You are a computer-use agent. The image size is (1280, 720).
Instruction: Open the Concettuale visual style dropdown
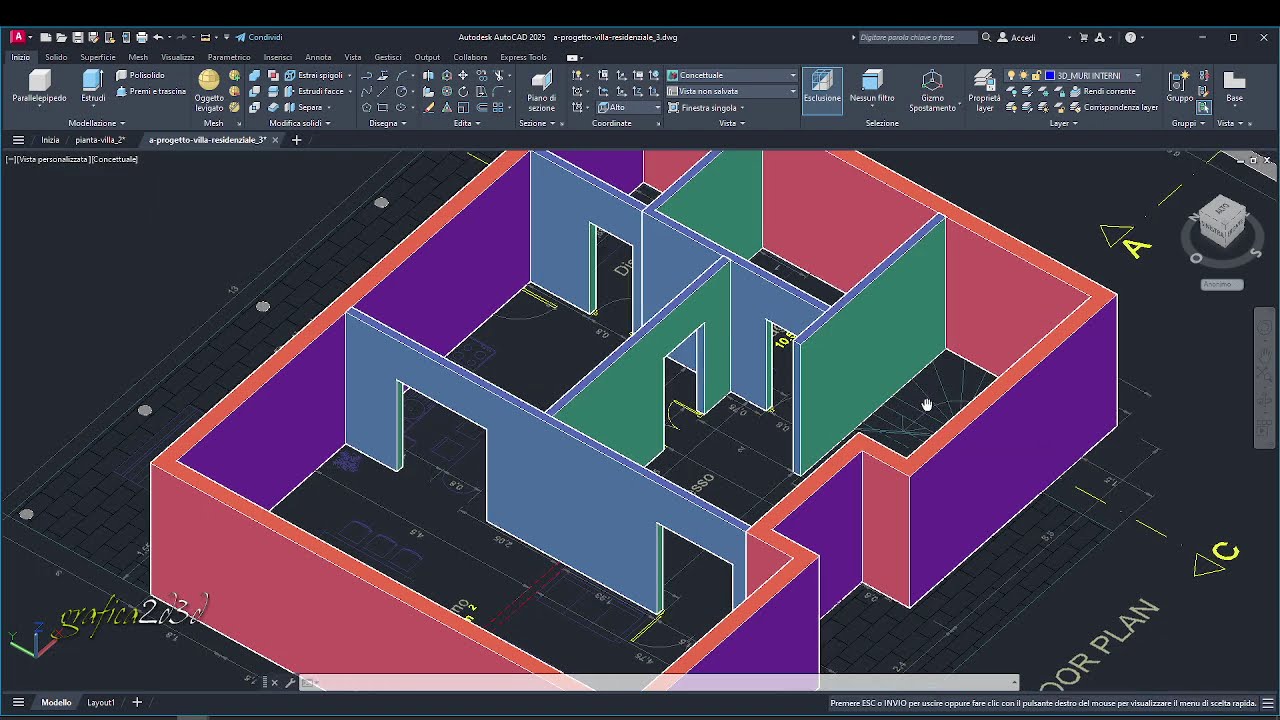(x=732, y=75)
